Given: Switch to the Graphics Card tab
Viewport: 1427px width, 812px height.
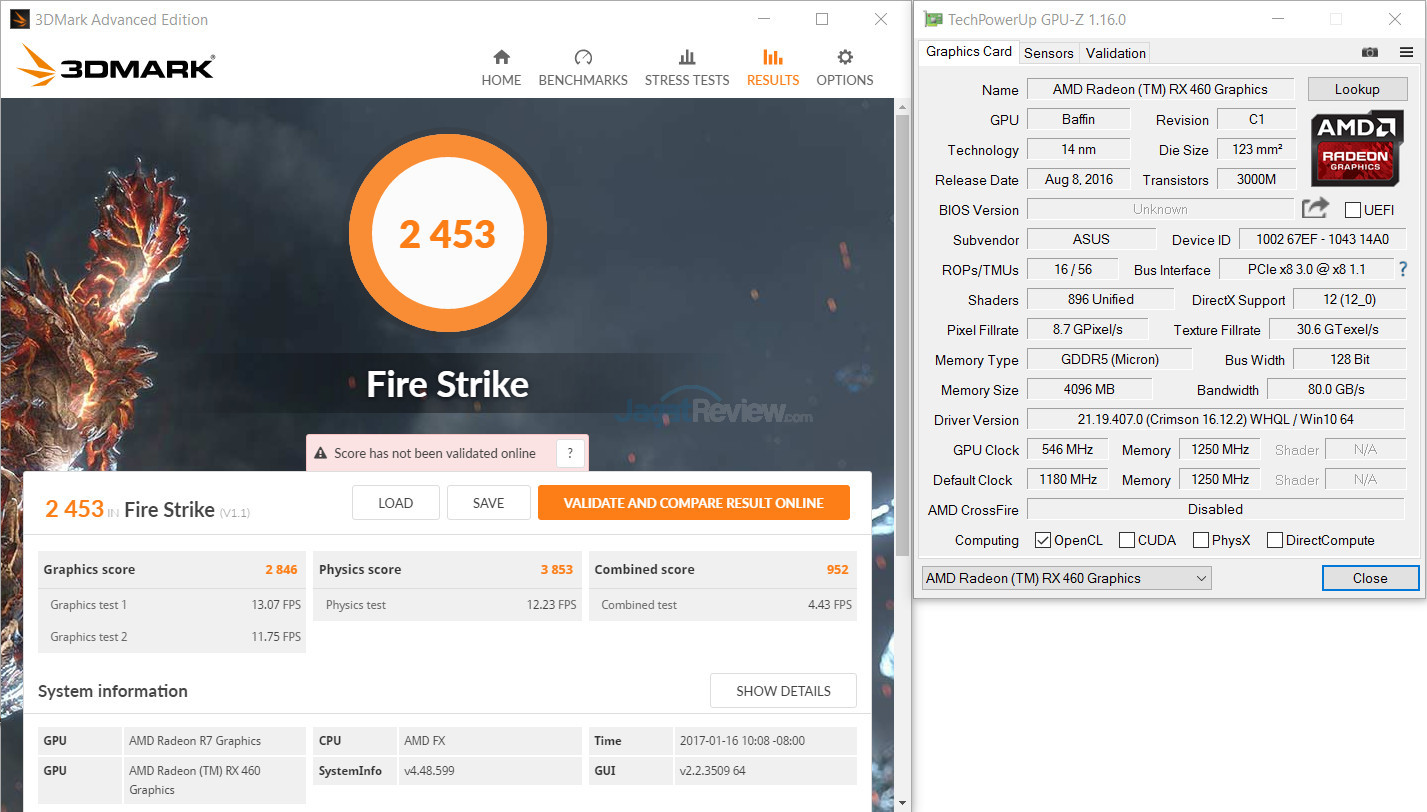Looking at the screenshot, I should tap(969, 52).
